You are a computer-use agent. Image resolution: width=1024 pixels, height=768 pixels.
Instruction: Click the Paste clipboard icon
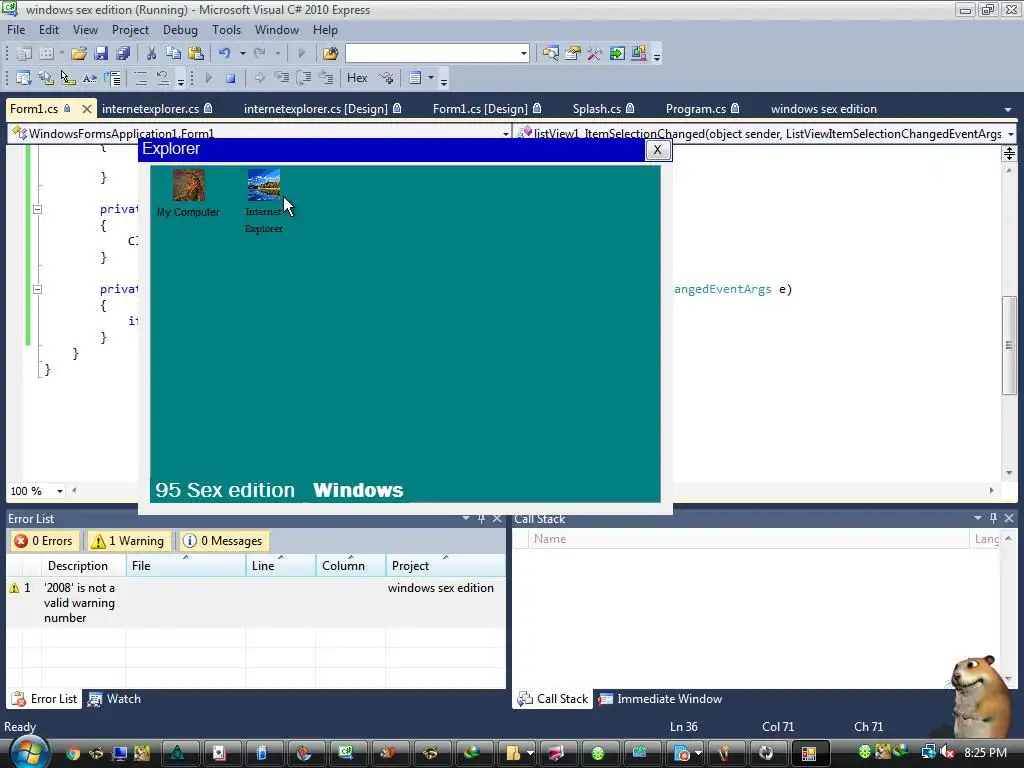(x=195, y=54)
